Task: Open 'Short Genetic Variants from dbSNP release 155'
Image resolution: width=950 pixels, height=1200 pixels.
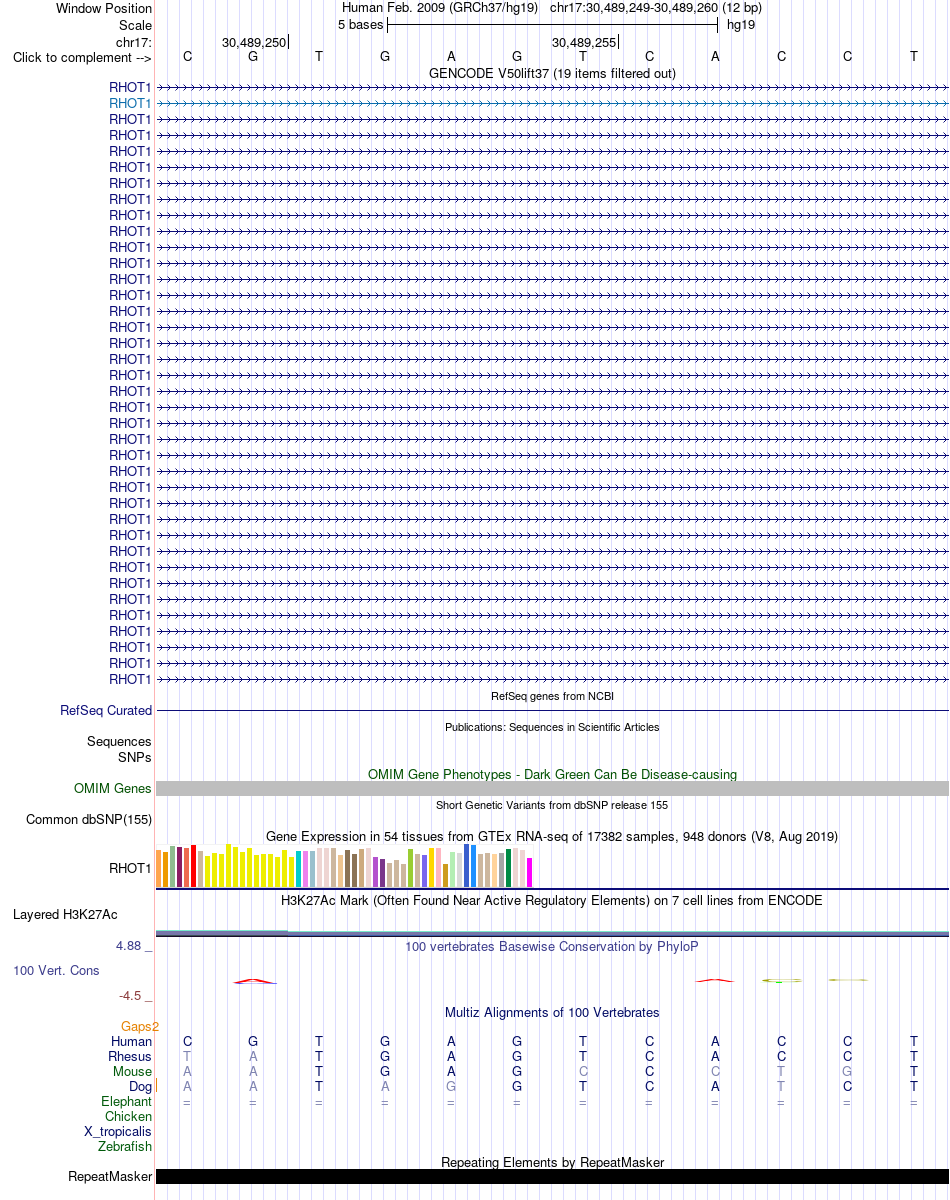Action: 552,805
